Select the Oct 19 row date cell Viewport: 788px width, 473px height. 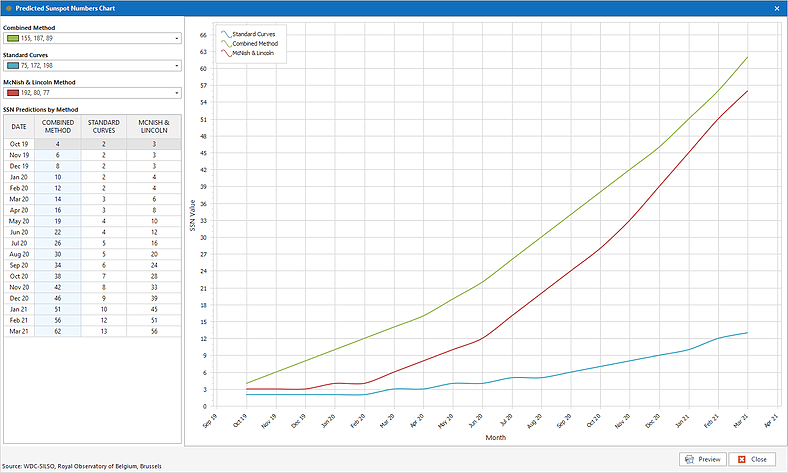(x=19, y=144)
